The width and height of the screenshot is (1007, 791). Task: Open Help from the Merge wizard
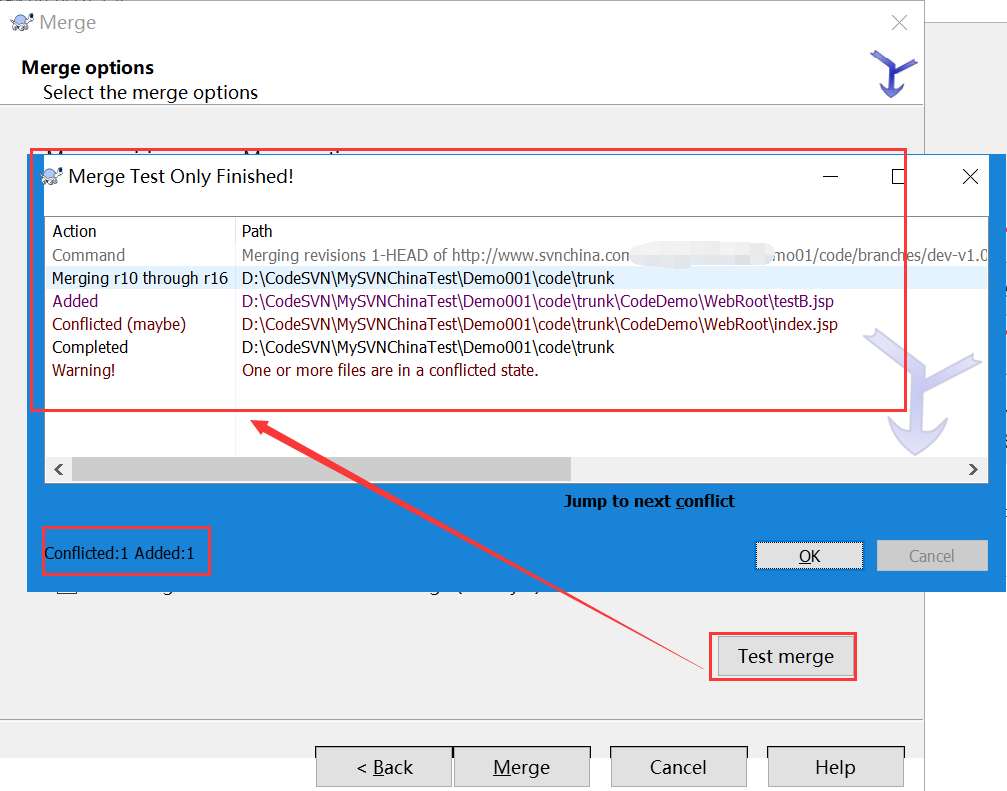point(834,767)
